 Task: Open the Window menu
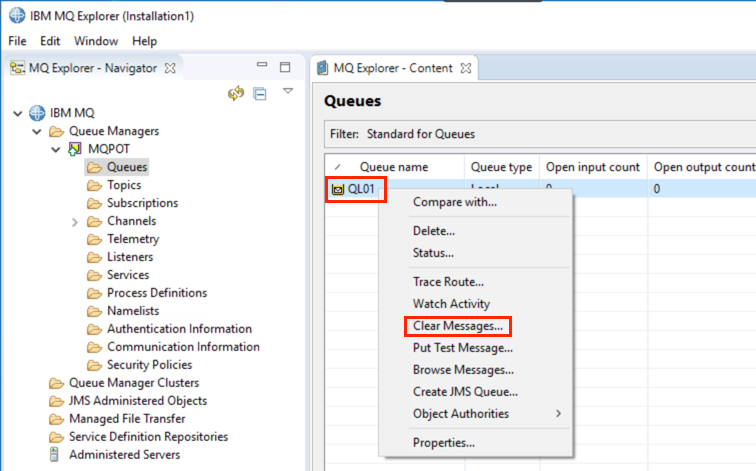click(x=96, y=41)
